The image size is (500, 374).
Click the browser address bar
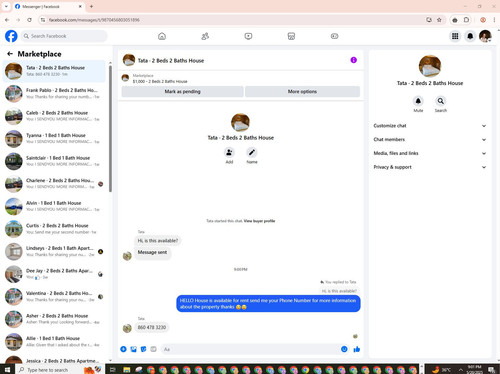pos(233,20)
